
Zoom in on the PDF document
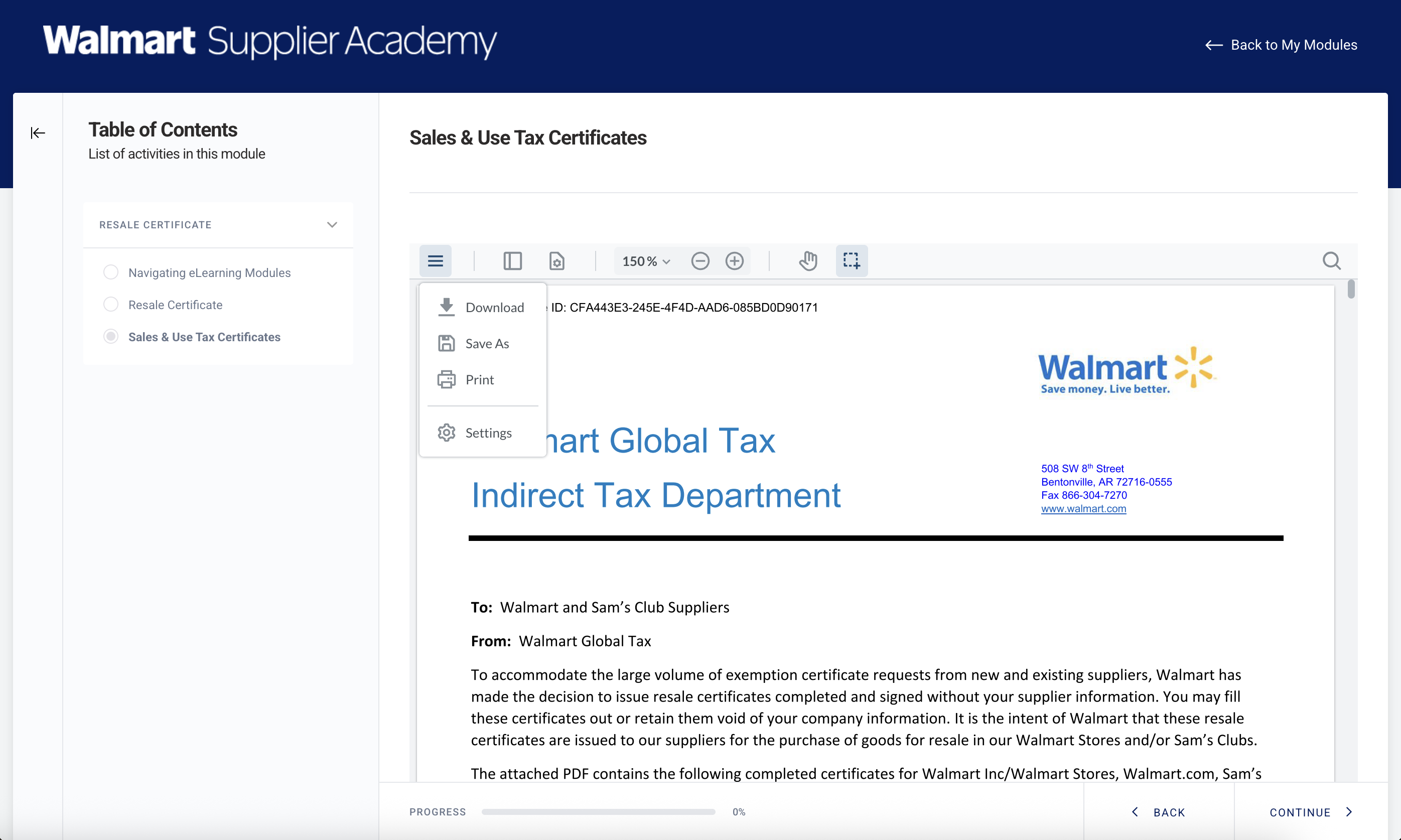pos(735,261)
